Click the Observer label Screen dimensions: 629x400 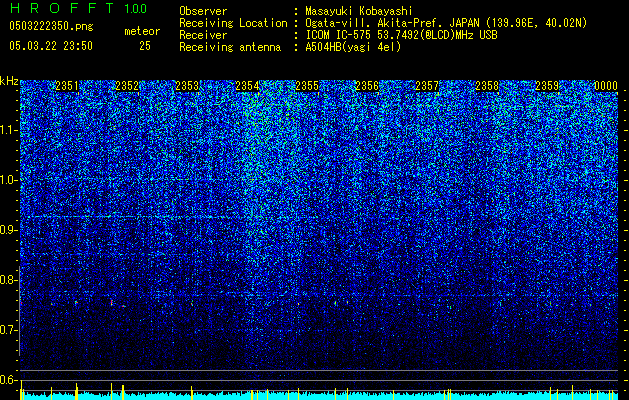point(203,11)
